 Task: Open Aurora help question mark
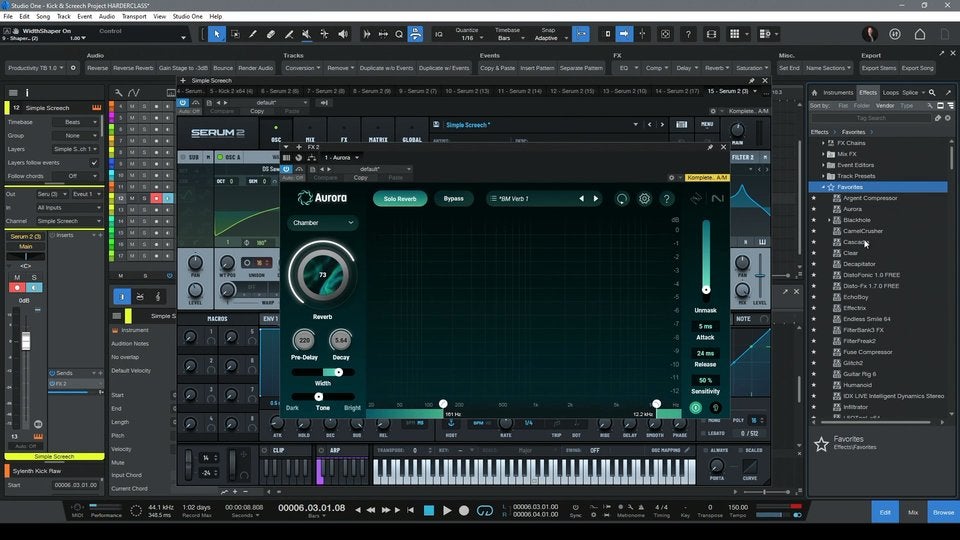point(667,199)
